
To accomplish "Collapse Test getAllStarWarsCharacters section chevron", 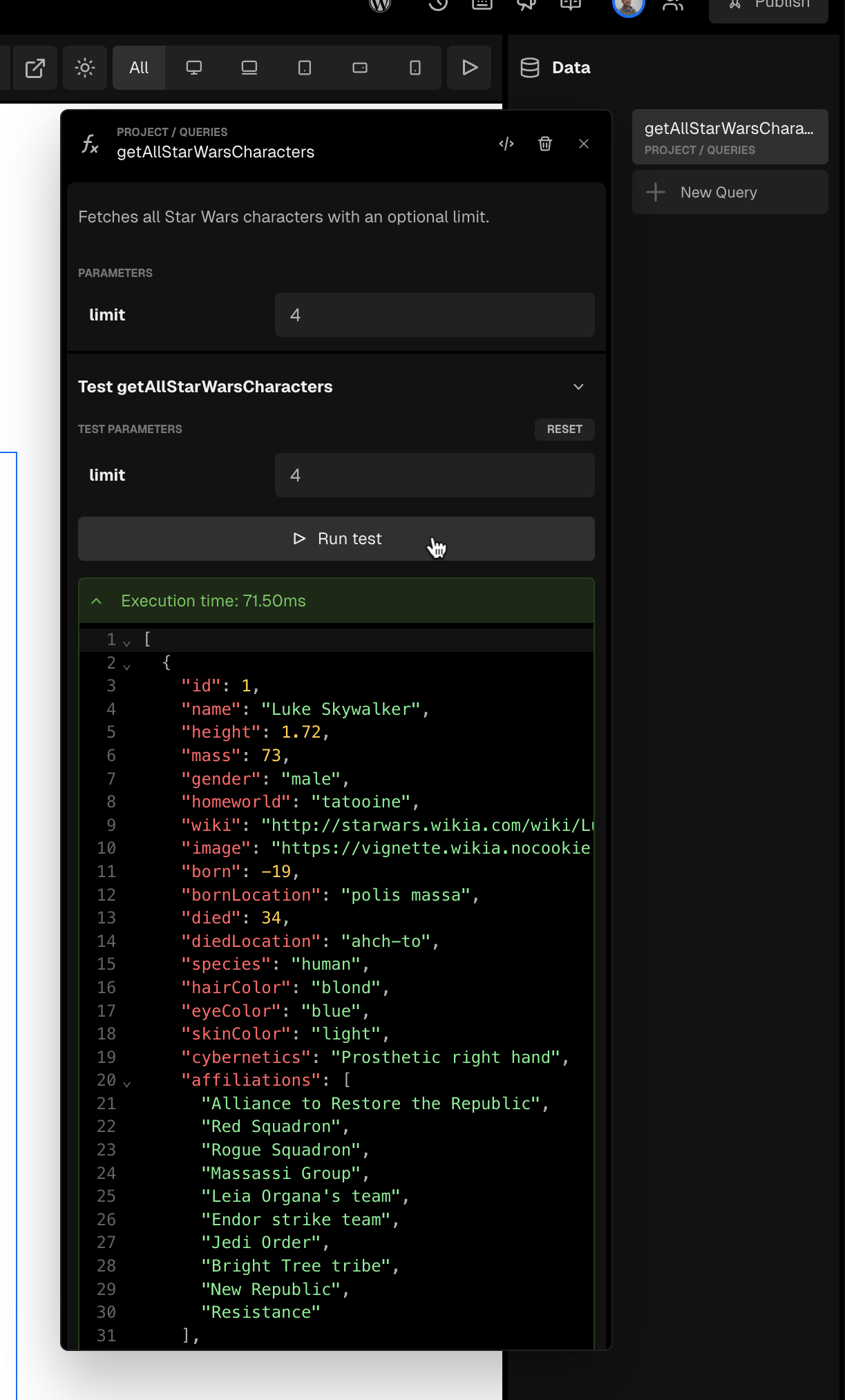I will (579, 387).
